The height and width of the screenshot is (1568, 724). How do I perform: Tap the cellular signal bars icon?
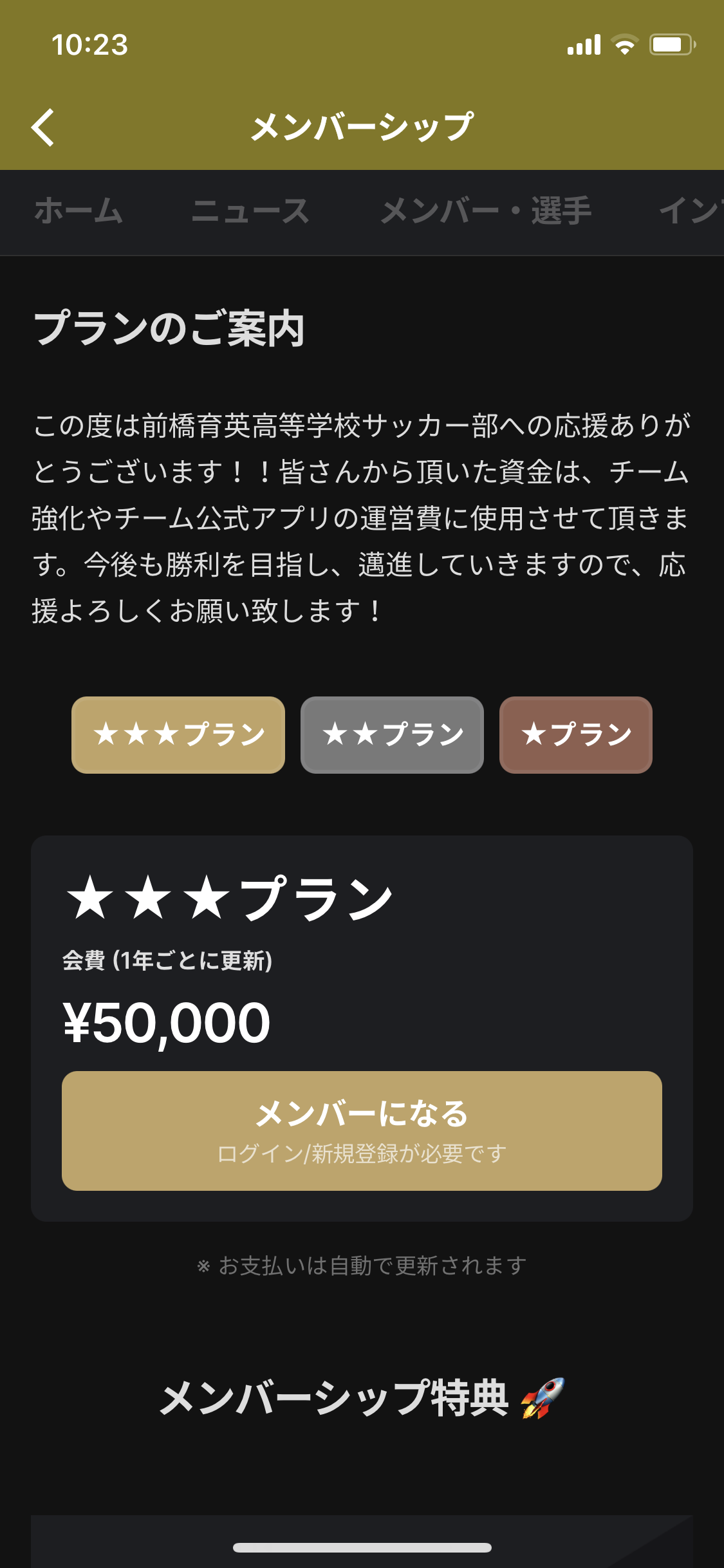(x=584, y=45)
